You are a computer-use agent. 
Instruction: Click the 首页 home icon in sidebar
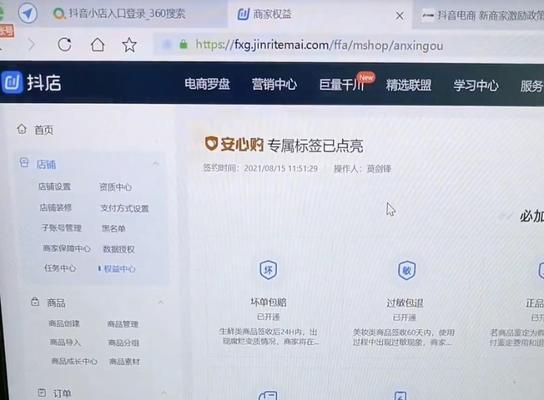pos(22,129)
